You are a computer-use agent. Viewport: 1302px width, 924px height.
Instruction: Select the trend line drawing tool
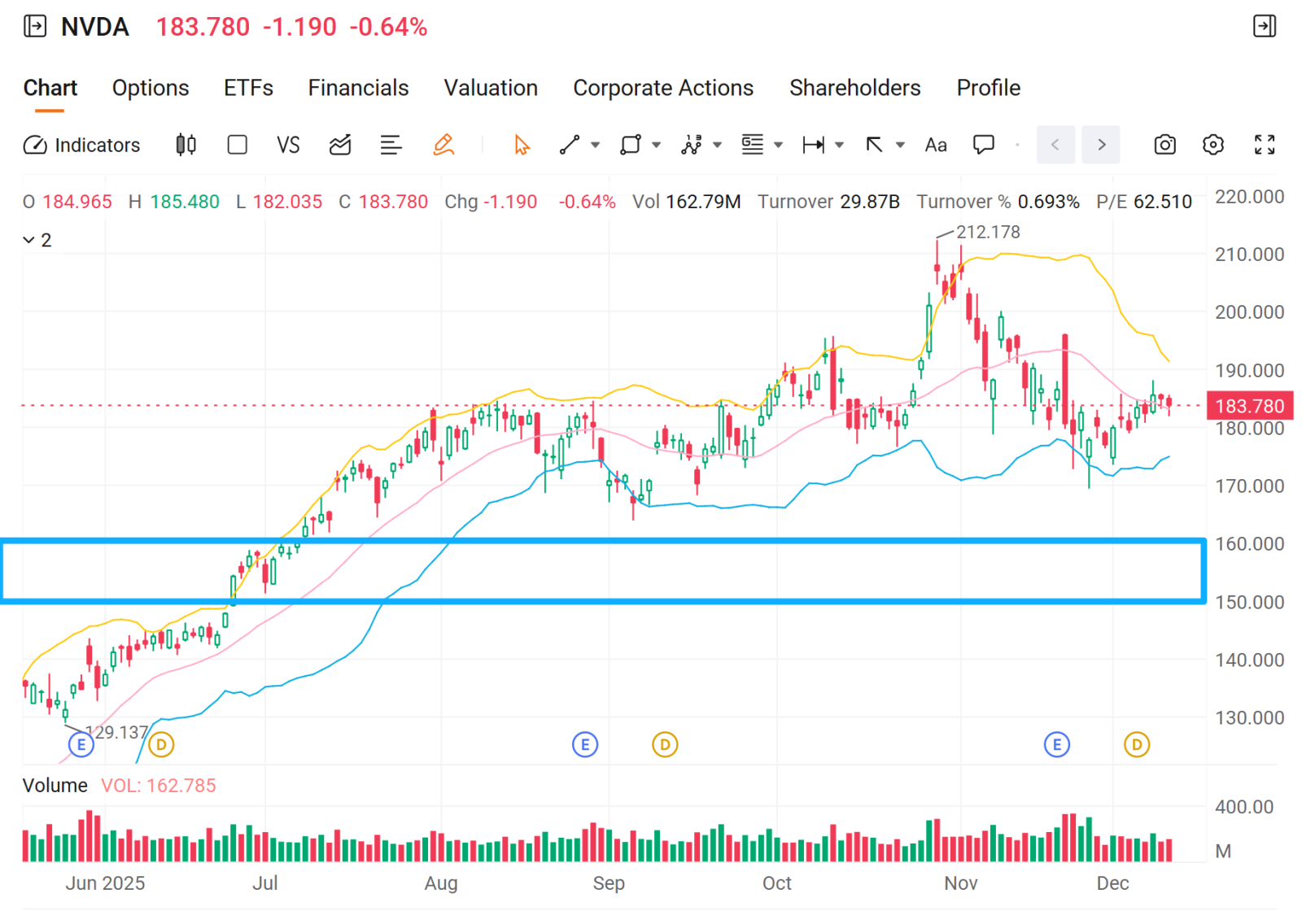click(570, 145)
